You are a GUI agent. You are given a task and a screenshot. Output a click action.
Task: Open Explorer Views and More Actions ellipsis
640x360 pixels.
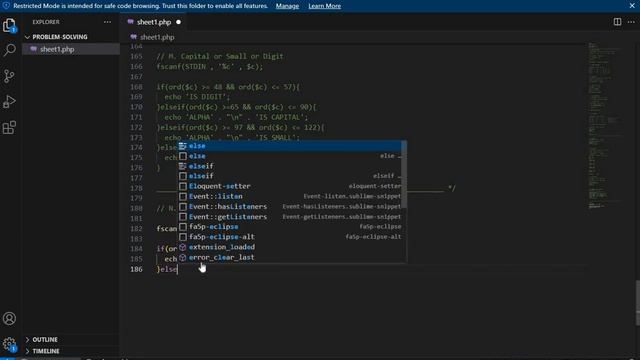(x=107, y=22)
